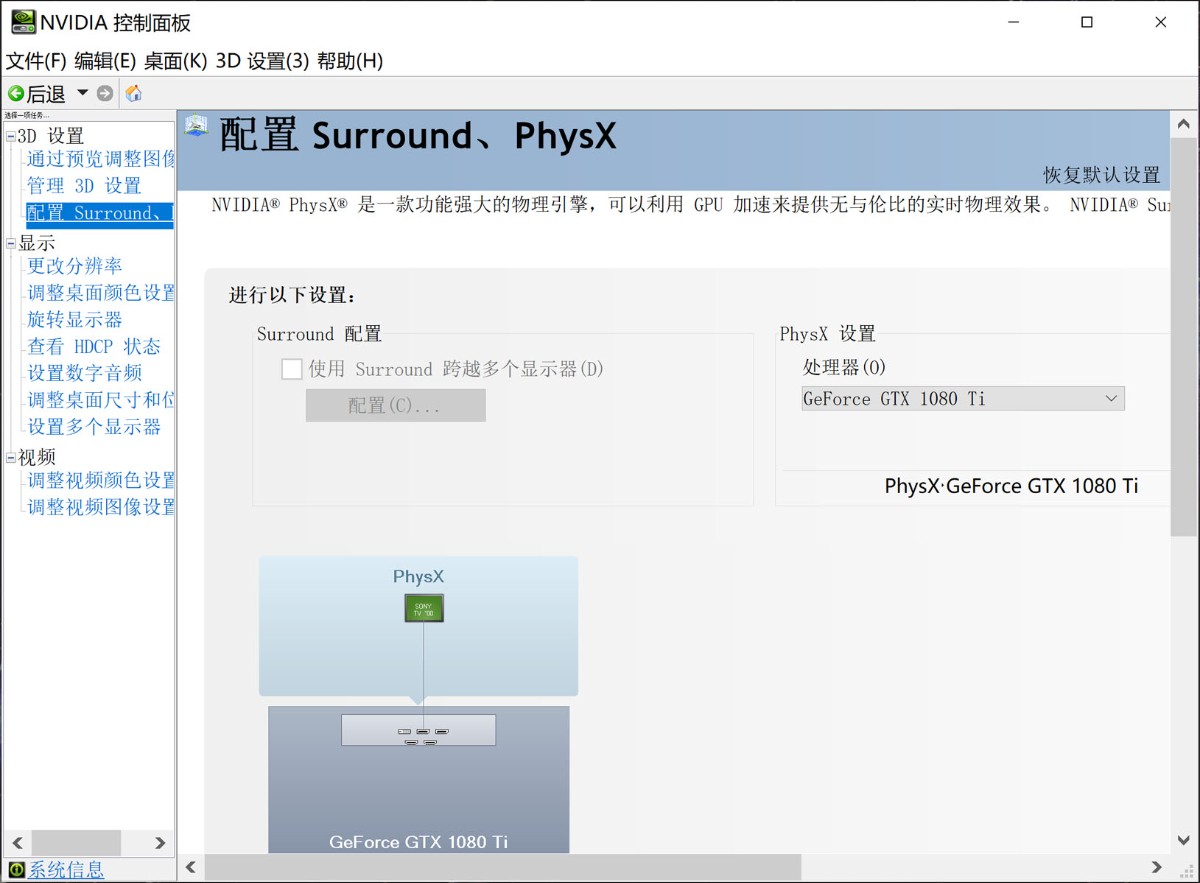Open the 桌面(K) menu

[x=175, y=61]
